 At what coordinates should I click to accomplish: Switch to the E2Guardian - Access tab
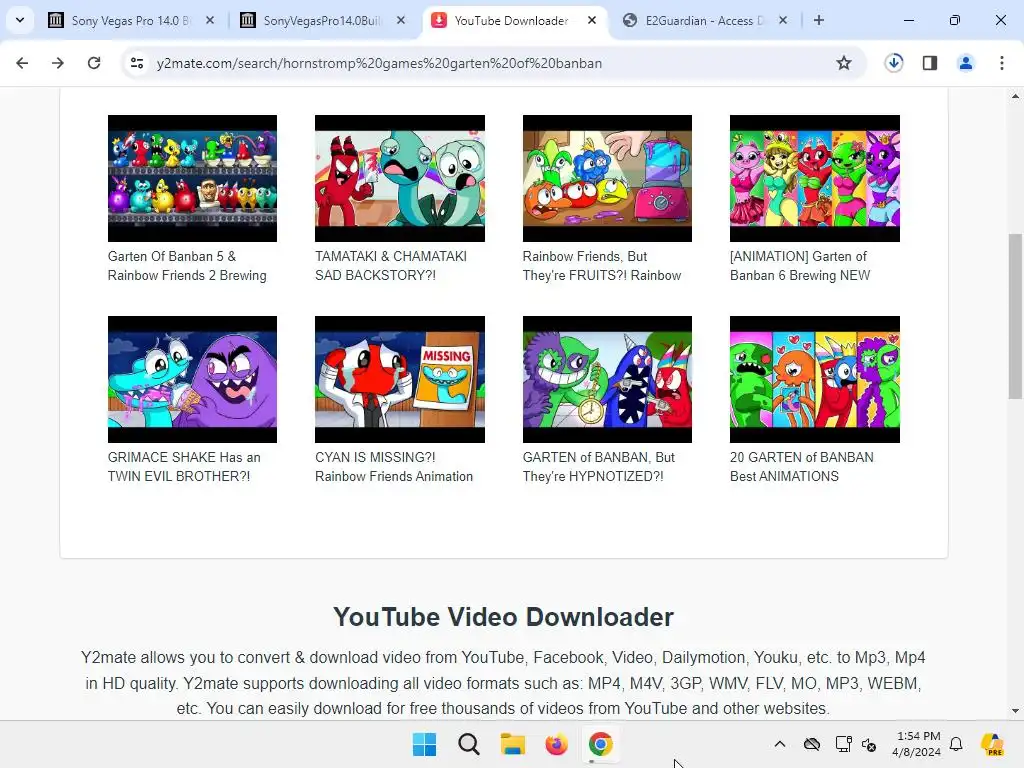[703, 21]
